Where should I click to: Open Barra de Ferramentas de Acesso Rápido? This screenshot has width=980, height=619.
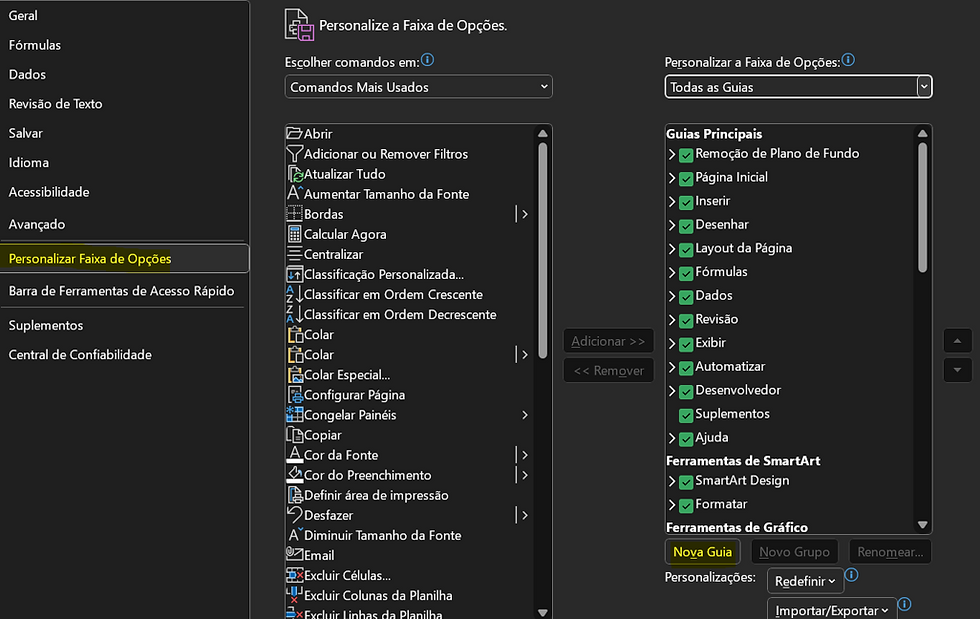[121, 291]
